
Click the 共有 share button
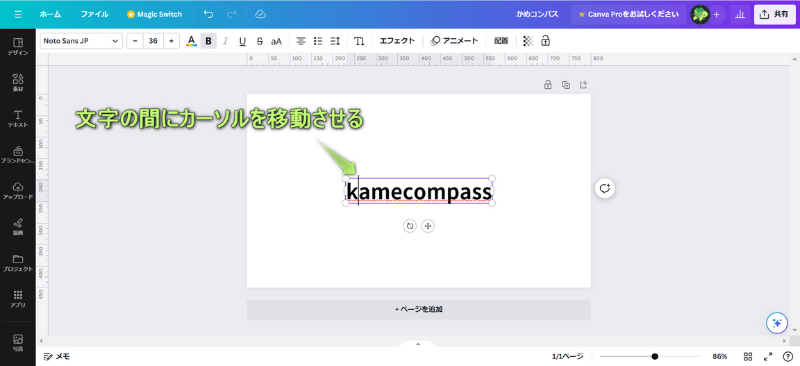click(x=774, y=14)
